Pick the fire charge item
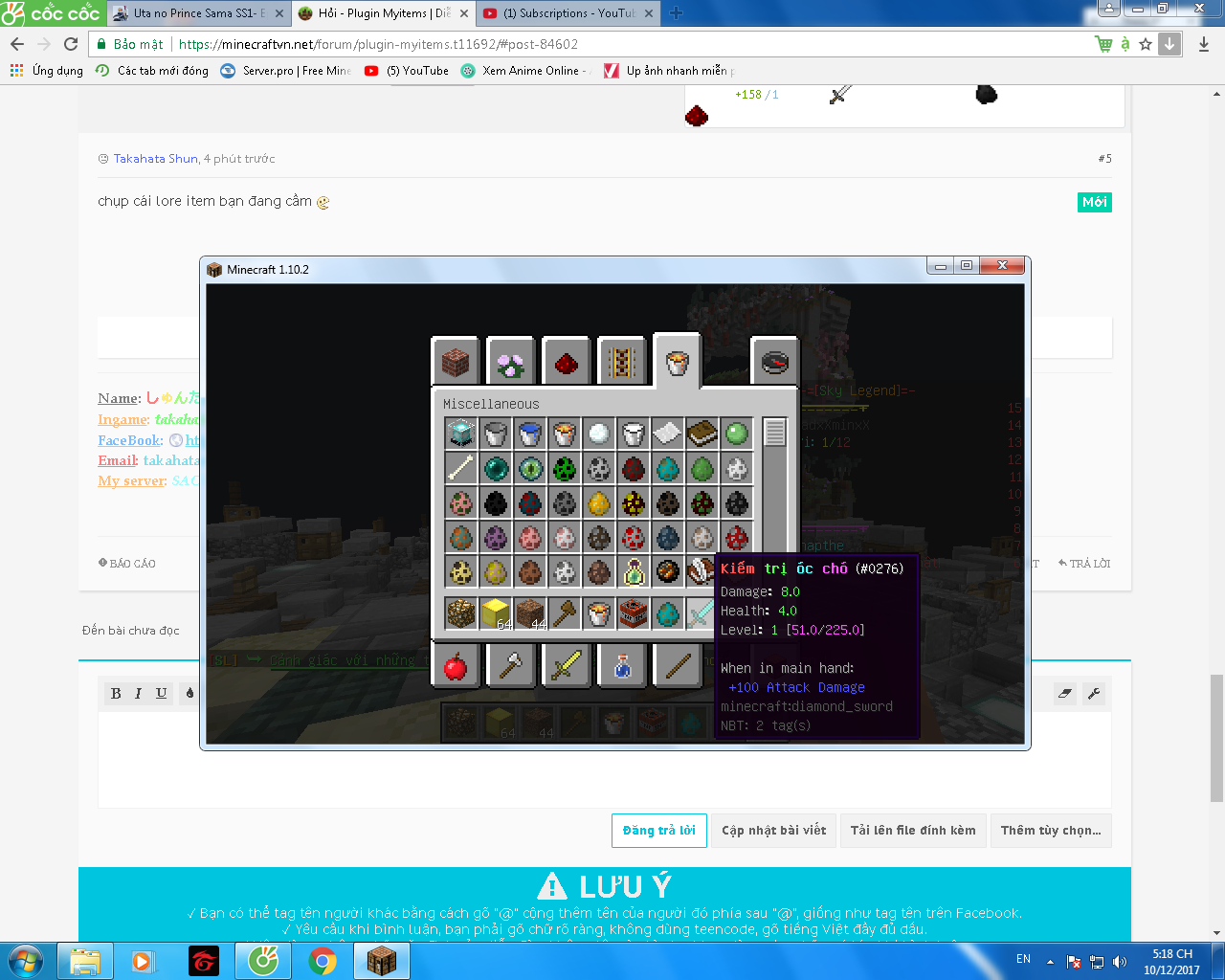Screen dimensions: 1225x980 668,571
